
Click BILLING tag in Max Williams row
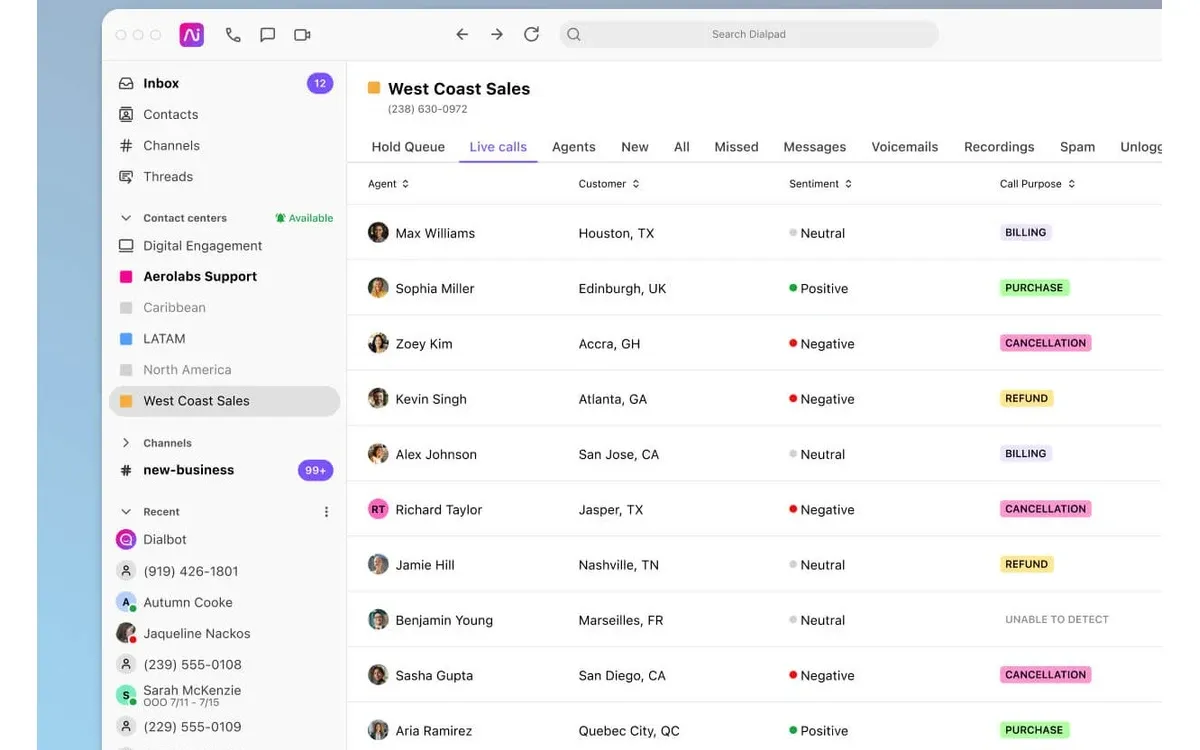[x=1026, y=232]
